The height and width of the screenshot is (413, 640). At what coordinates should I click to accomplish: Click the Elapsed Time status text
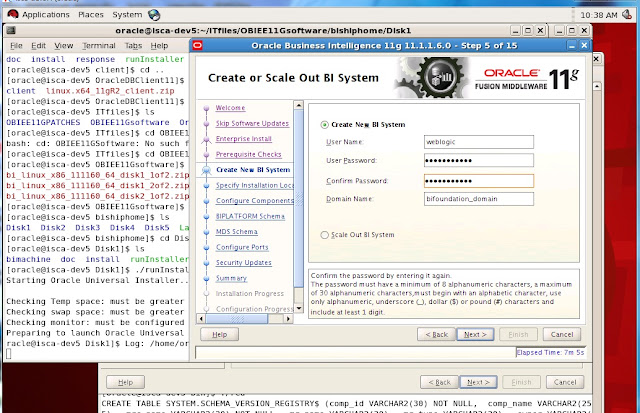click(550, 352)
